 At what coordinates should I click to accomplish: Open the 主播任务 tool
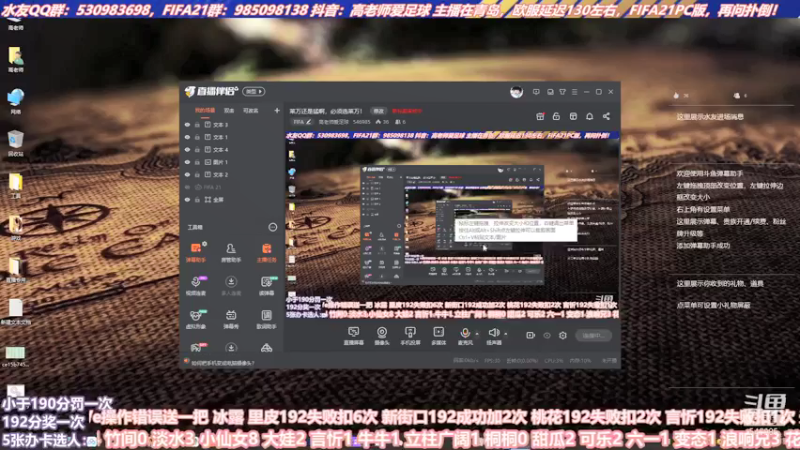[x=266, y=252]
